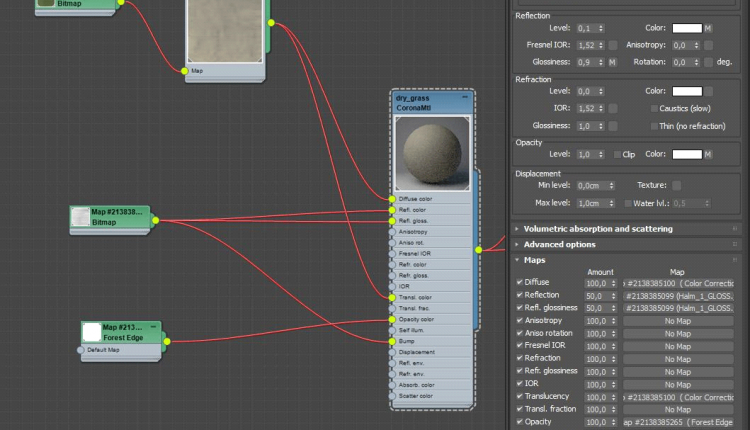750x430 pixels.
Task: Click the Reflection color M map button
Action: coord(708,28)
